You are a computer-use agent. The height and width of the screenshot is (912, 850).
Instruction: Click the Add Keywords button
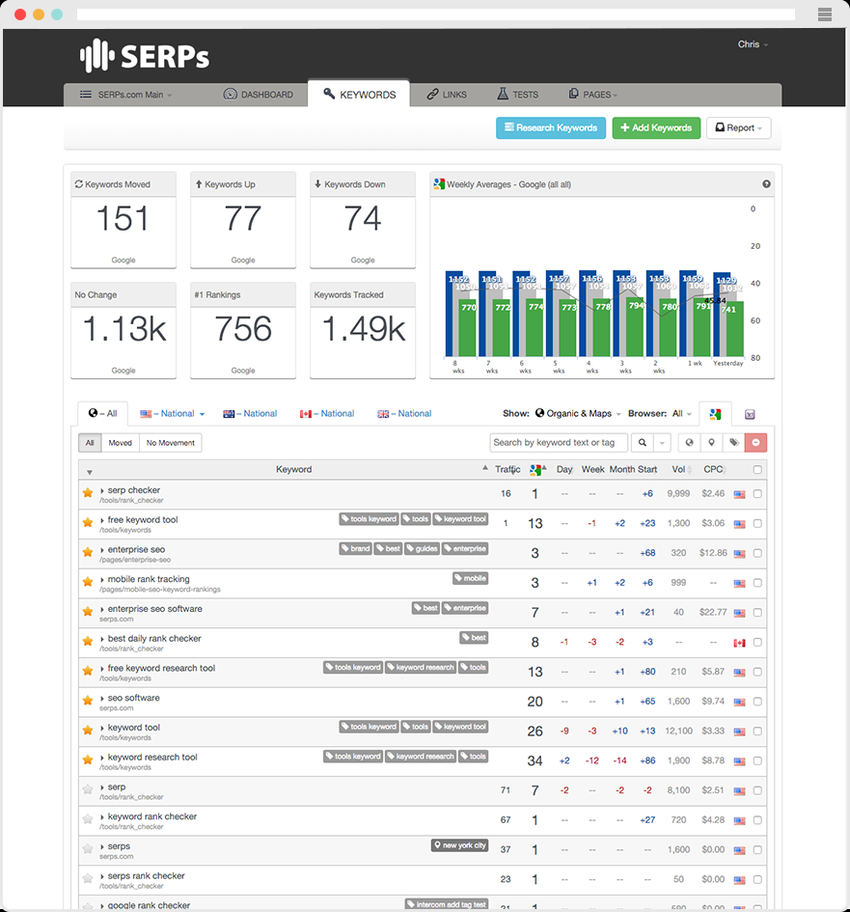point(656,128)
